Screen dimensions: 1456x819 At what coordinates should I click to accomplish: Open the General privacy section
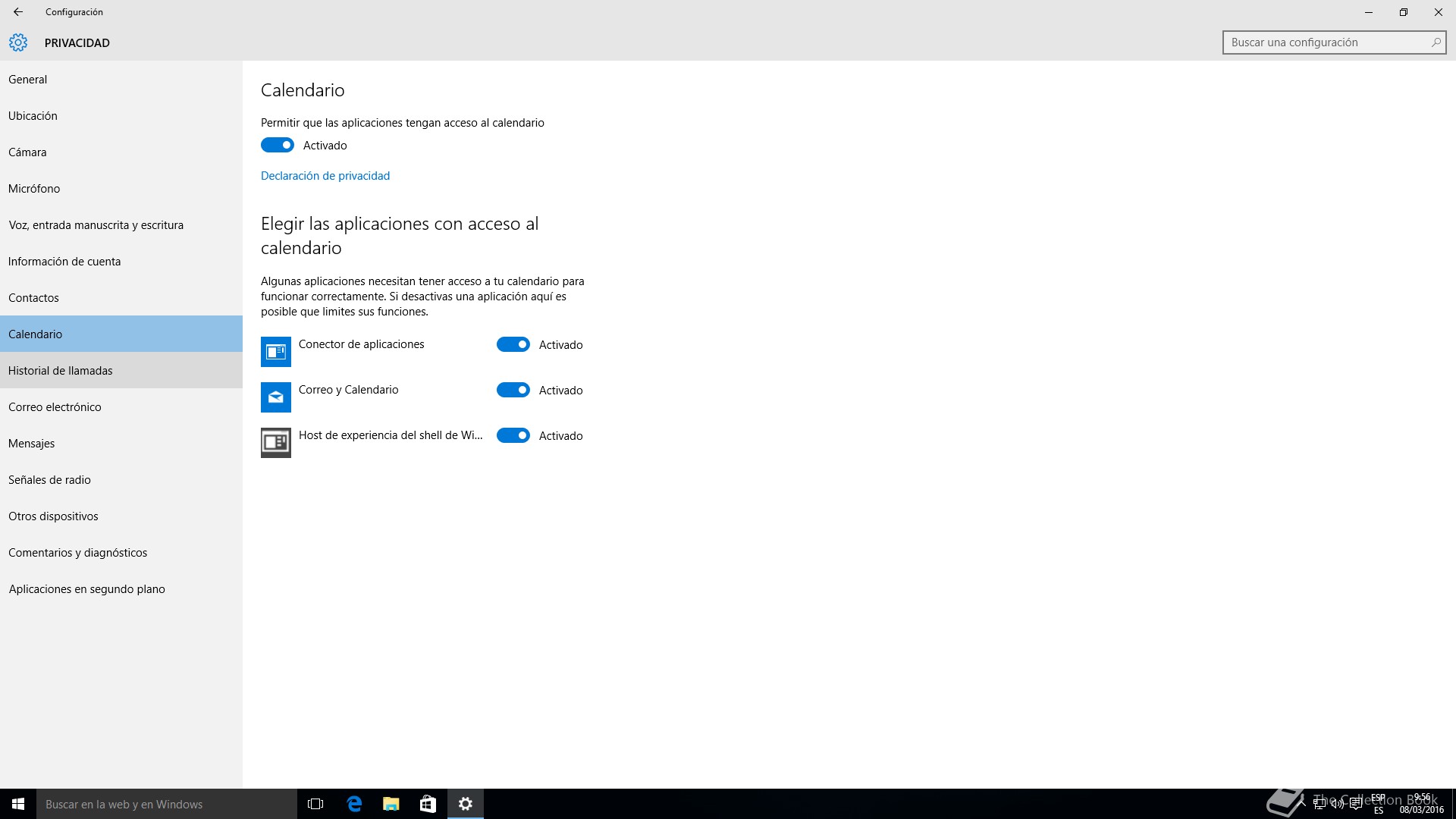(121, 79)
